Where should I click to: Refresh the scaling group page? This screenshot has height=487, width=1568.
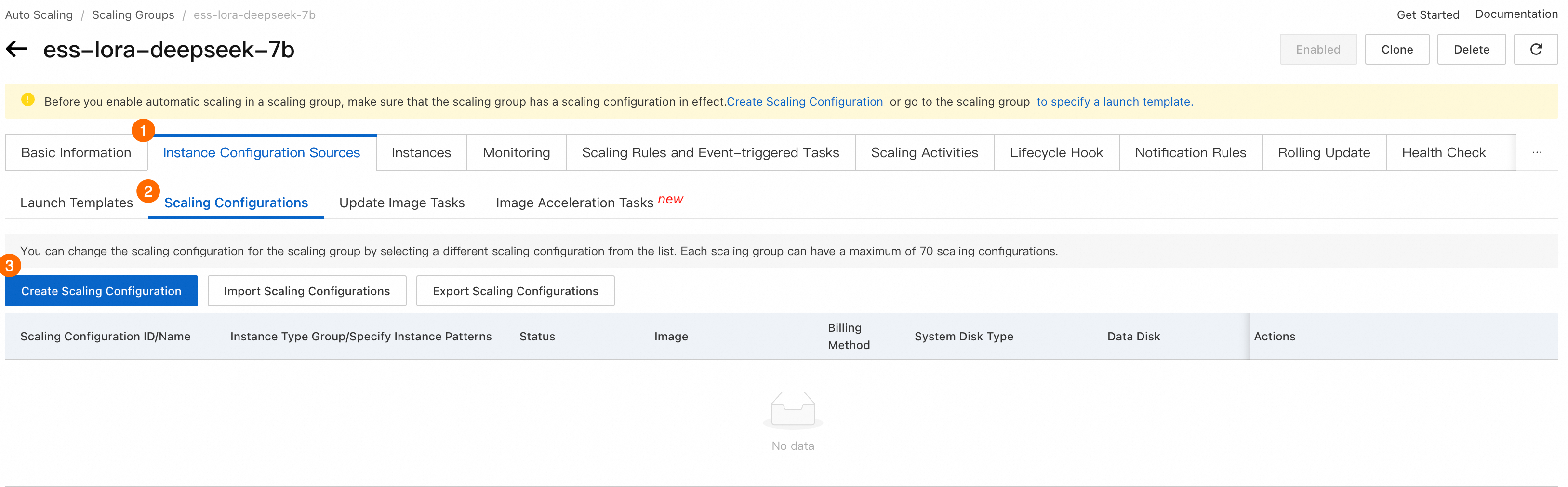tap(1535, 49)
